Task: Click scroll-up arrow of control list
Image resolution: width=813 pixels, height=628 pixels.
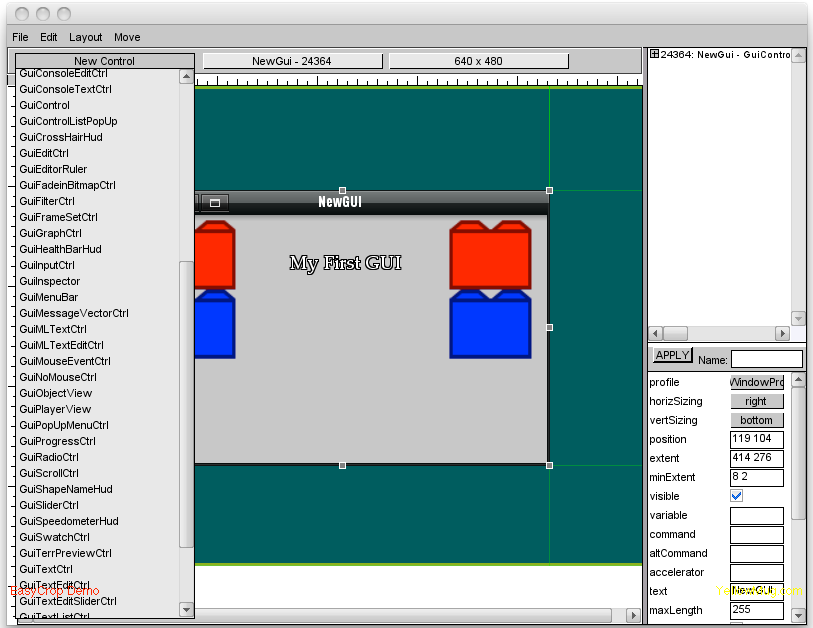Action: [186, 76]
